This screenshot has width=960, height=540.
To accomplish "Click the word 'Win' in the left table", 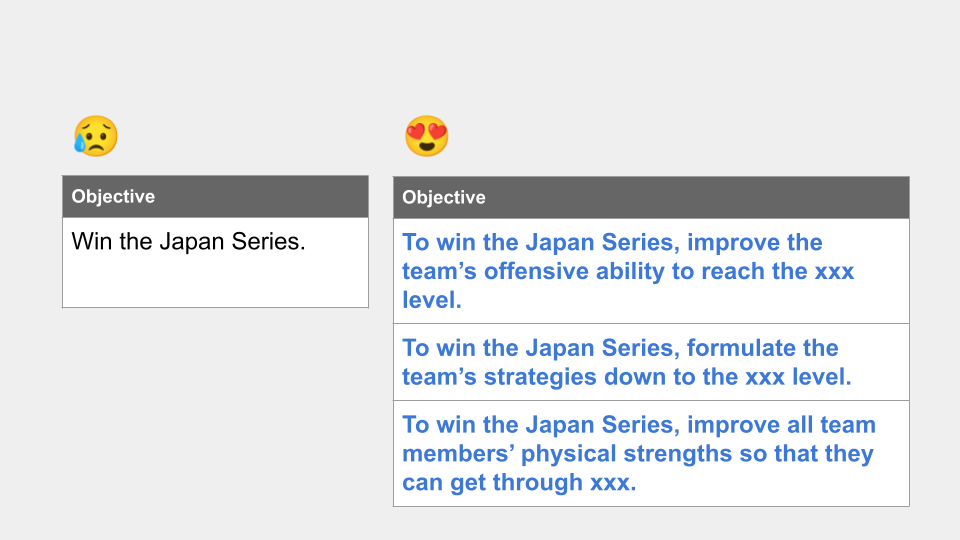I will [x=92, y=241].
